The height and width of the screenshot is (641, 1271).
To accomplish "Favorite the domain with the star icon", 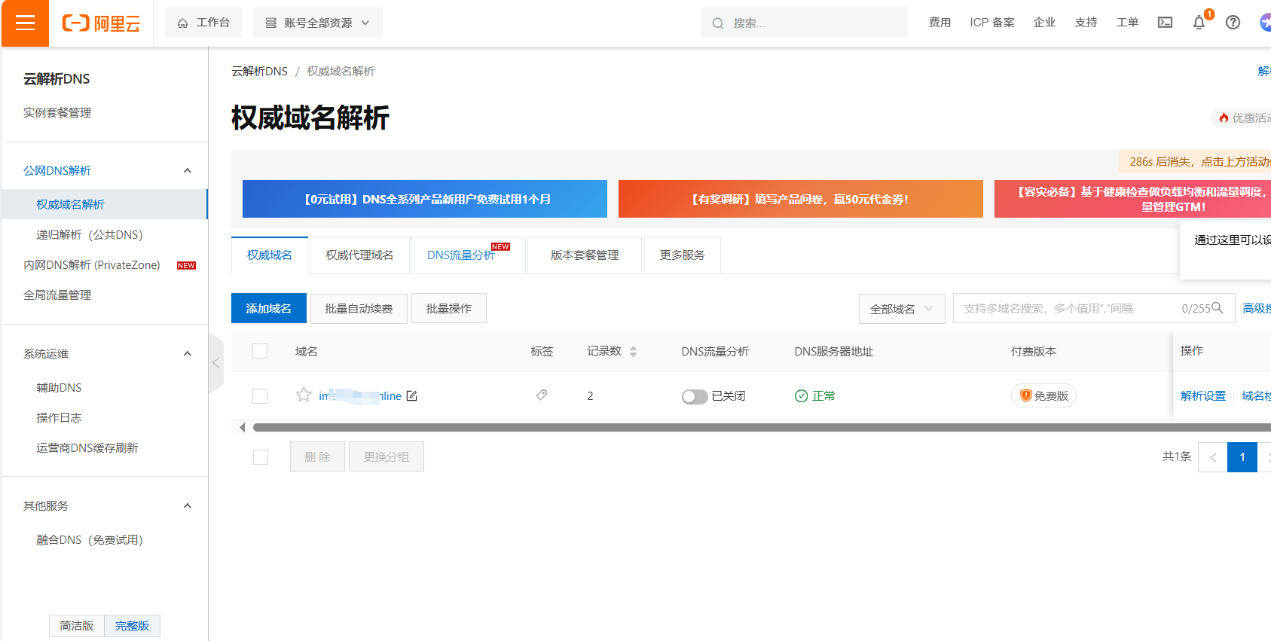I will tap(304, 395).
